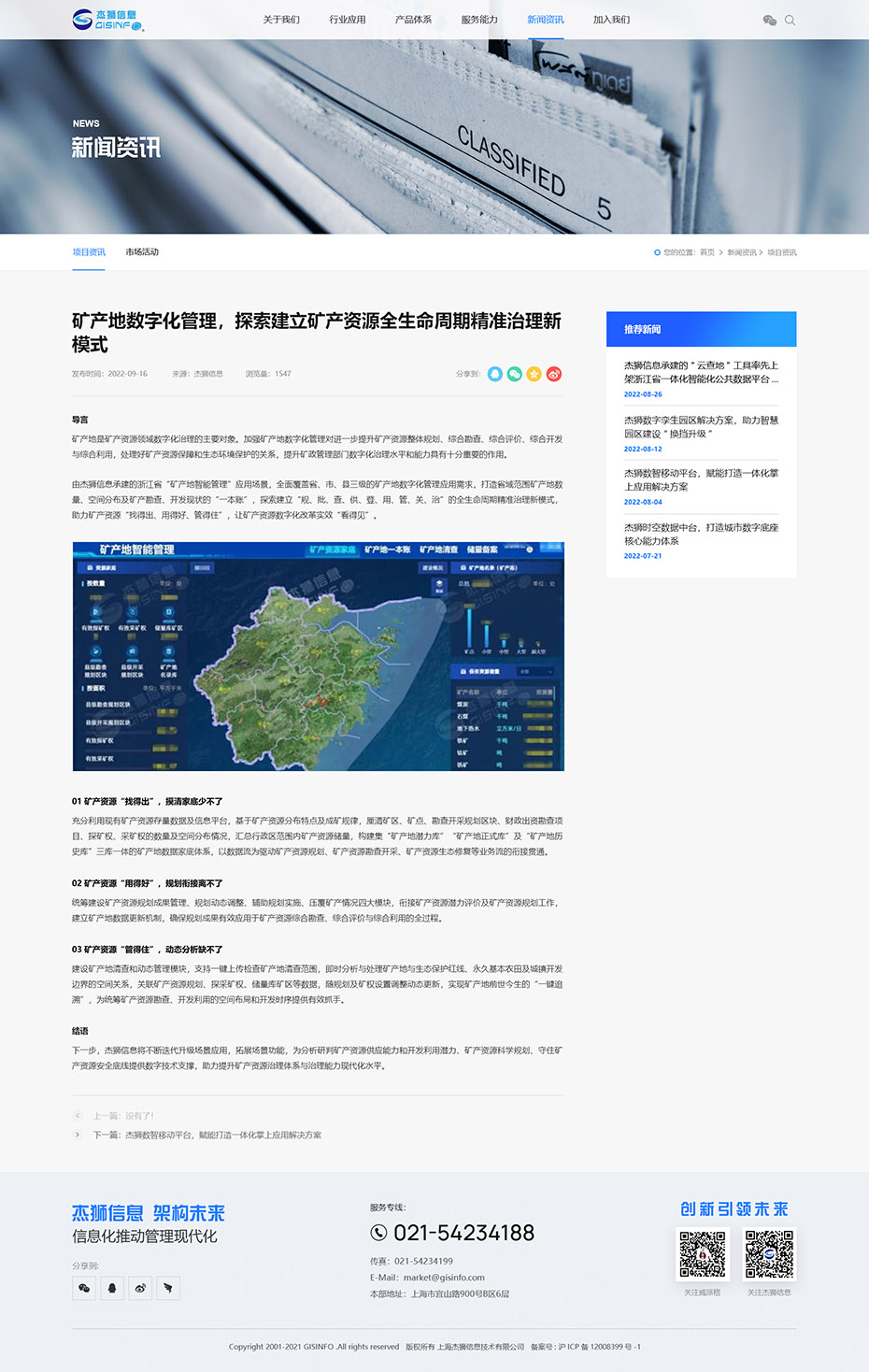
Task: Select the QQ share icon in the footer
Action: pyautogui.click(x=112, y=1287)
